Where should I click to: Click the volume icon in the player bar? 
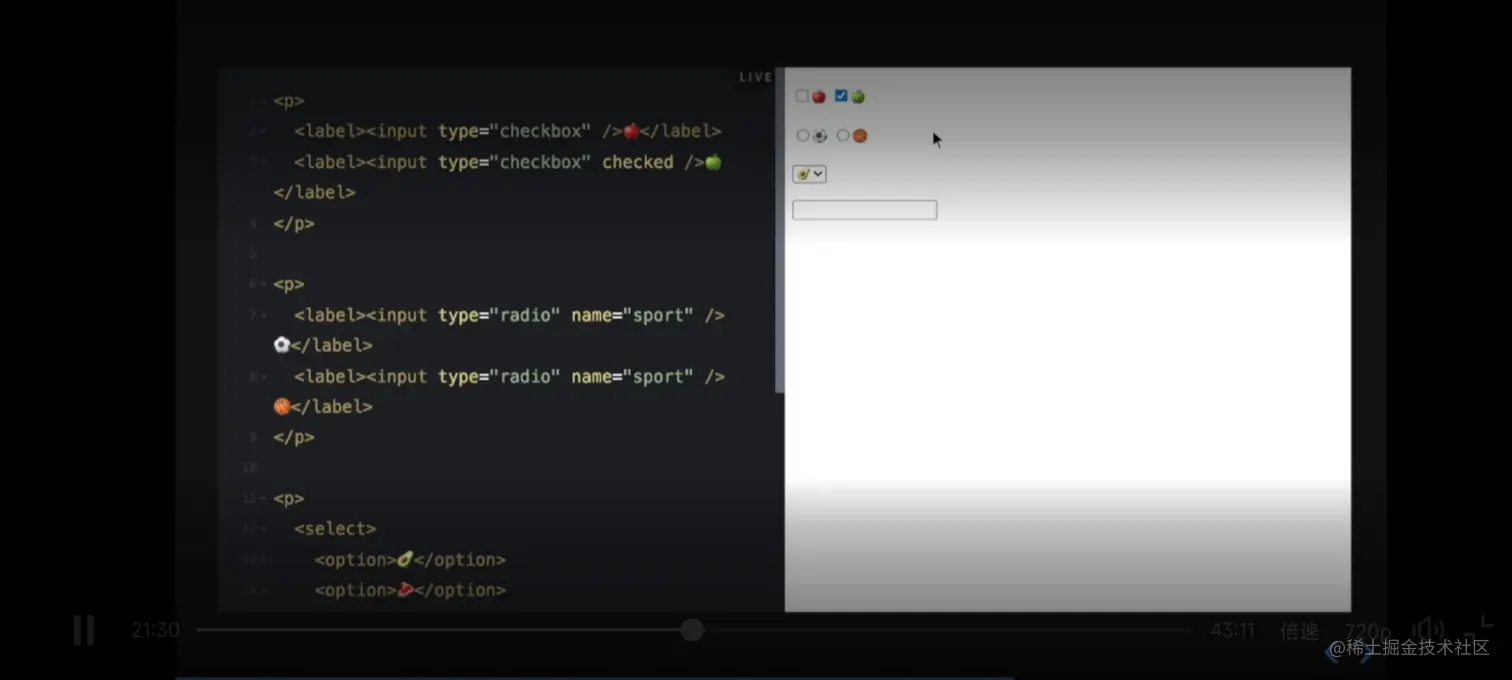pyautogui.click(x=1428, y=628)
